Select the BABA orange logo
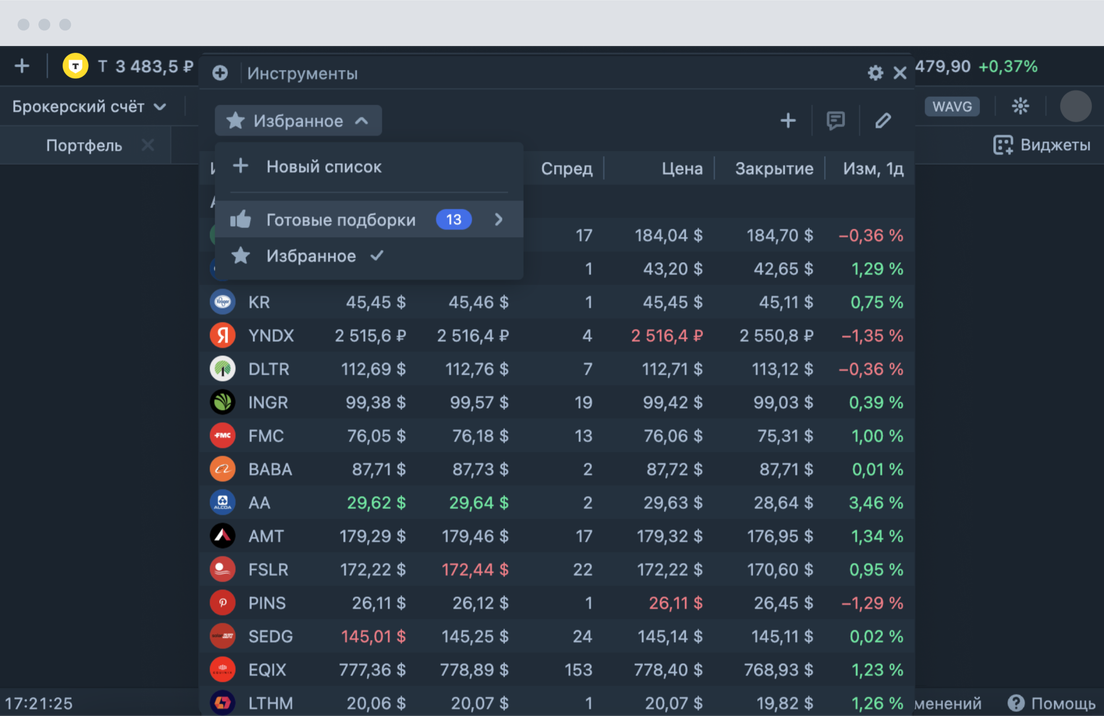The width and height of the screenshot is (1104, 716). 222,469
